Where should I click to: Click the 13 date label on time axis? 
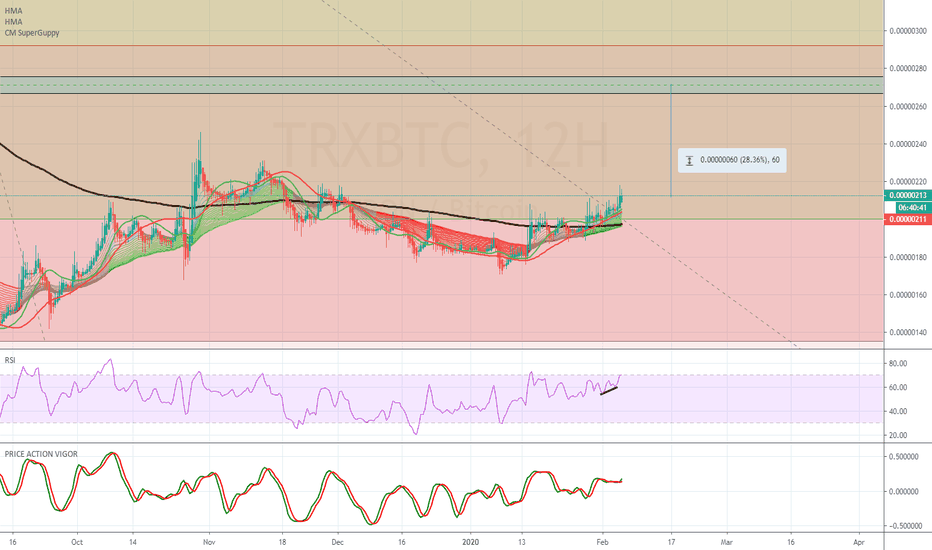click(522, 542)
